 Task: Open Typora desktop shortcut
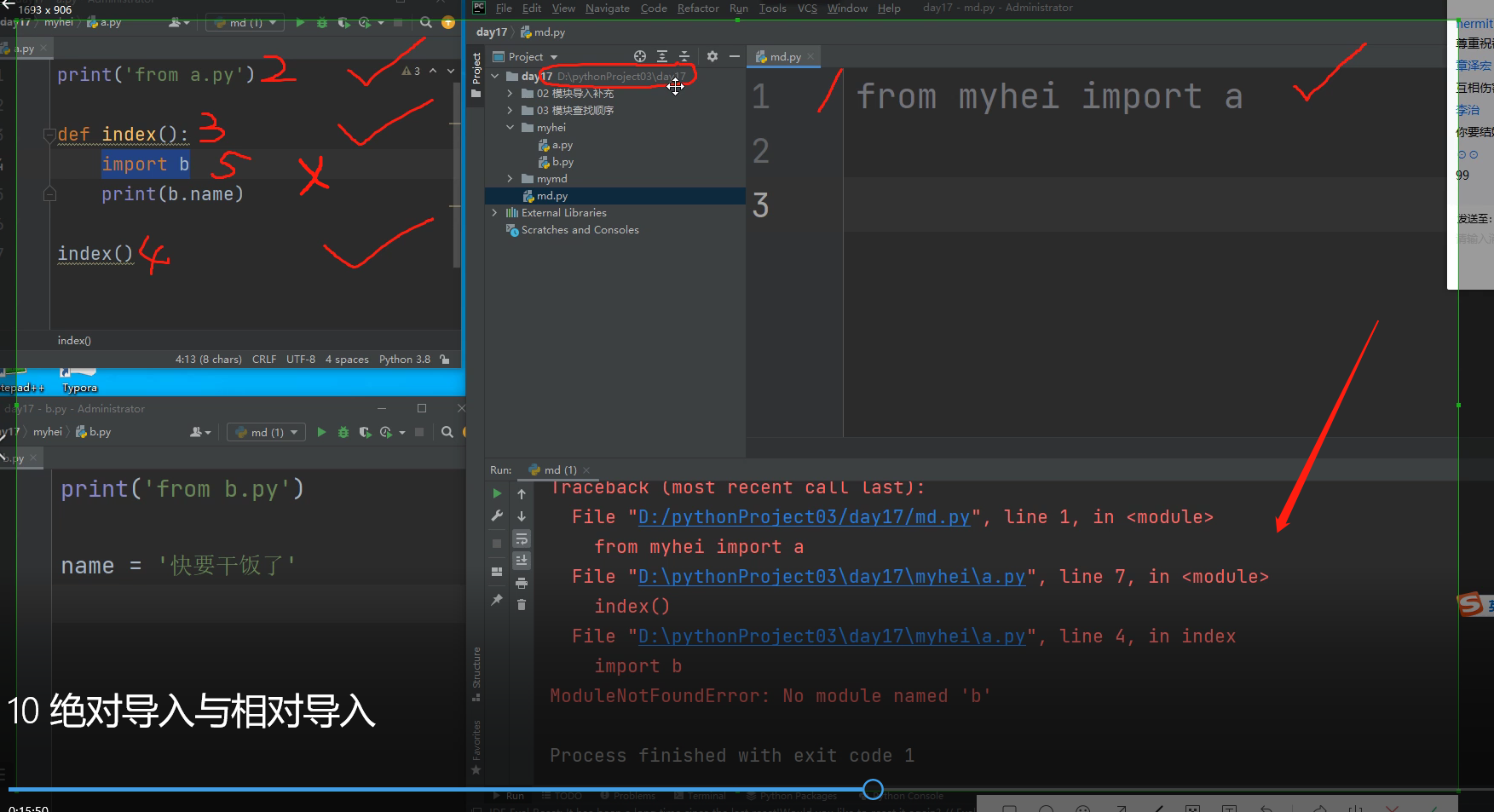(x=78, y=380)
